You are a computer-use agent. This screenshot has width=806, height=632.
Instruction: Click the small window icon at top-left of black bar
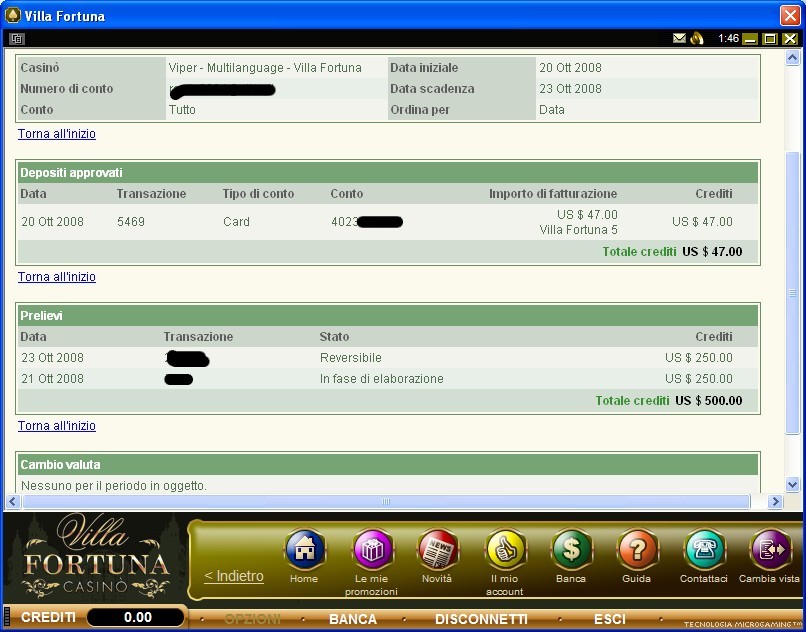[17, 39]
